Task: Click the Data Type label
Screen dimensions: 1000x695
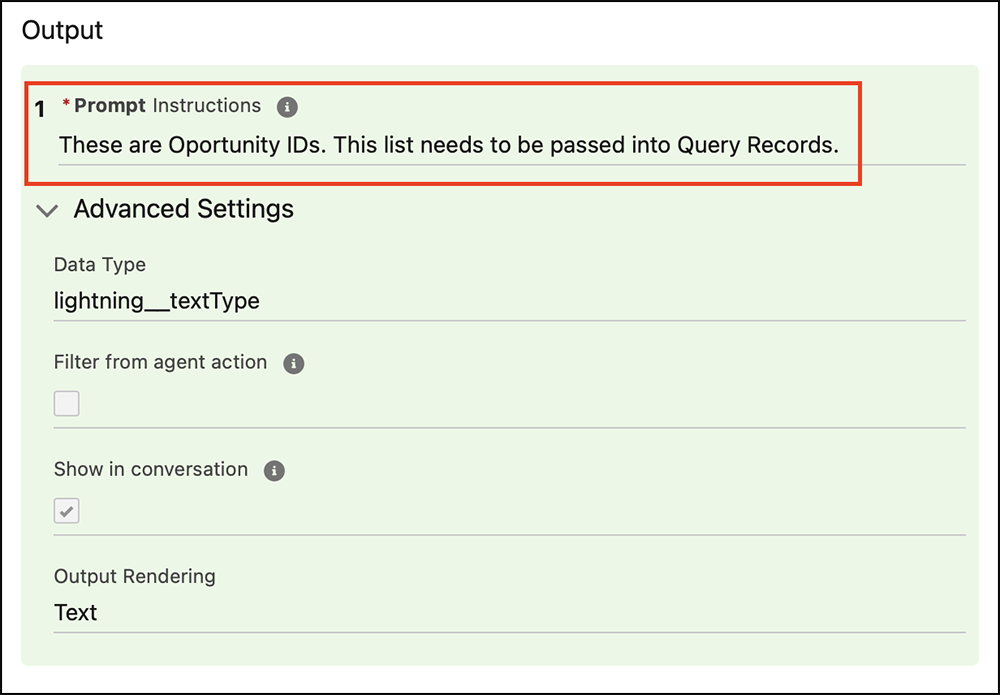Action: (x=99, y=265)
